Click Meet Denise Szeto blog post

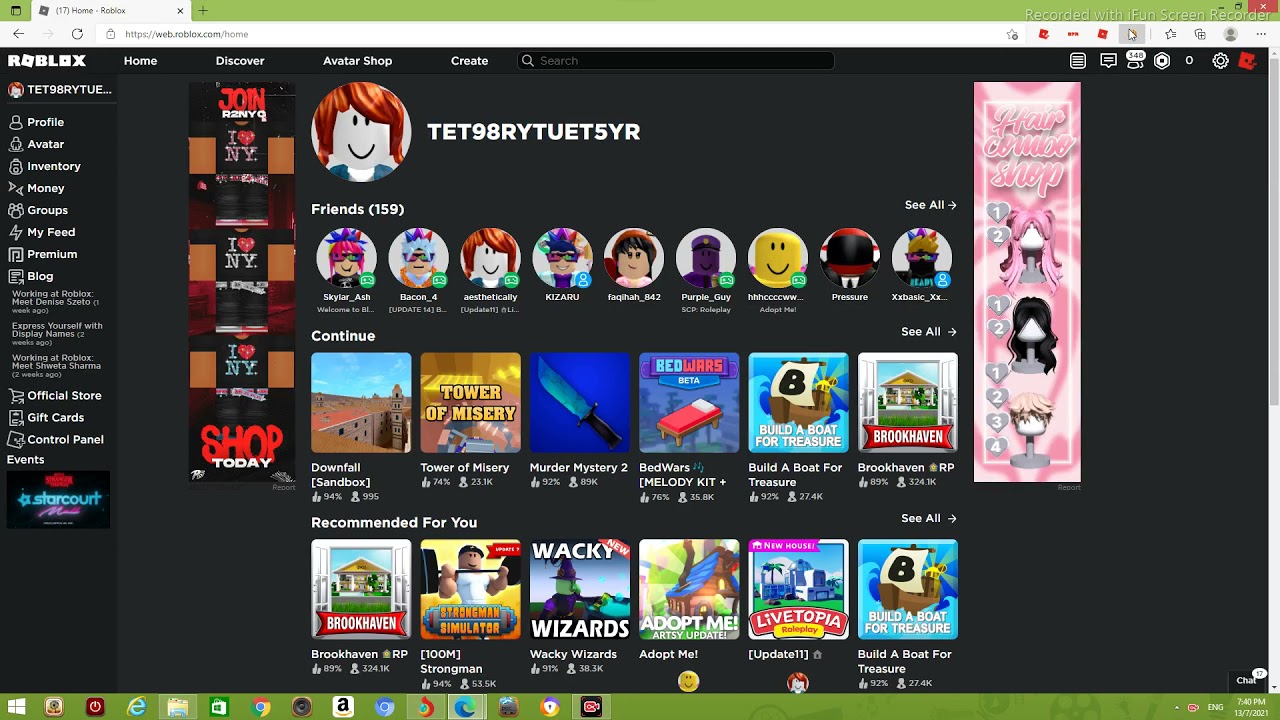(x=57, y=301)
